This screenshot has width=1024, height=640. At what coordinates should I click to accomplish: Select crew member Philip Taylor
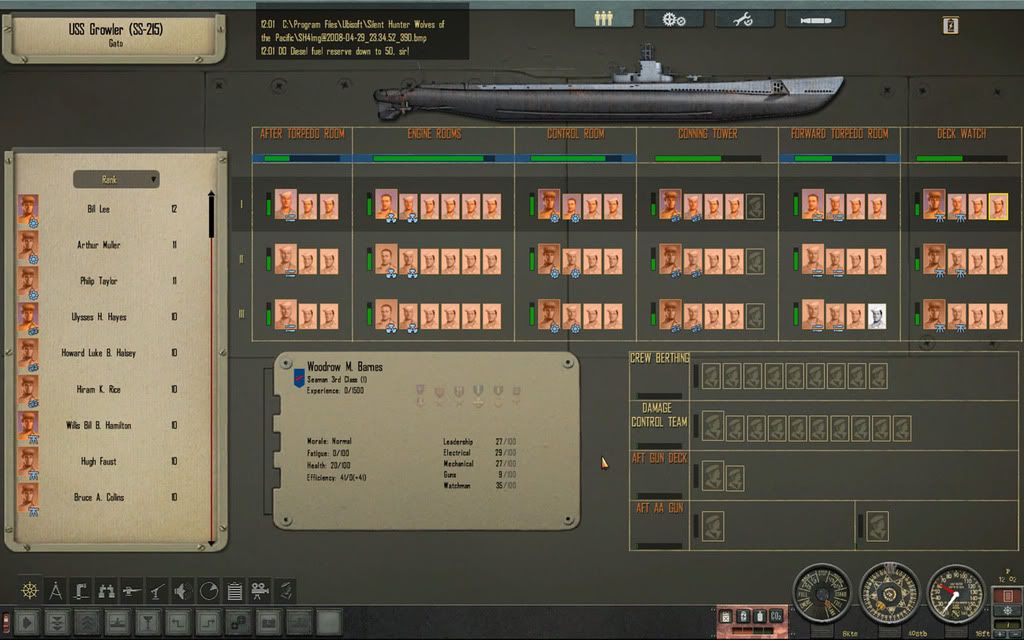[98, 281]
